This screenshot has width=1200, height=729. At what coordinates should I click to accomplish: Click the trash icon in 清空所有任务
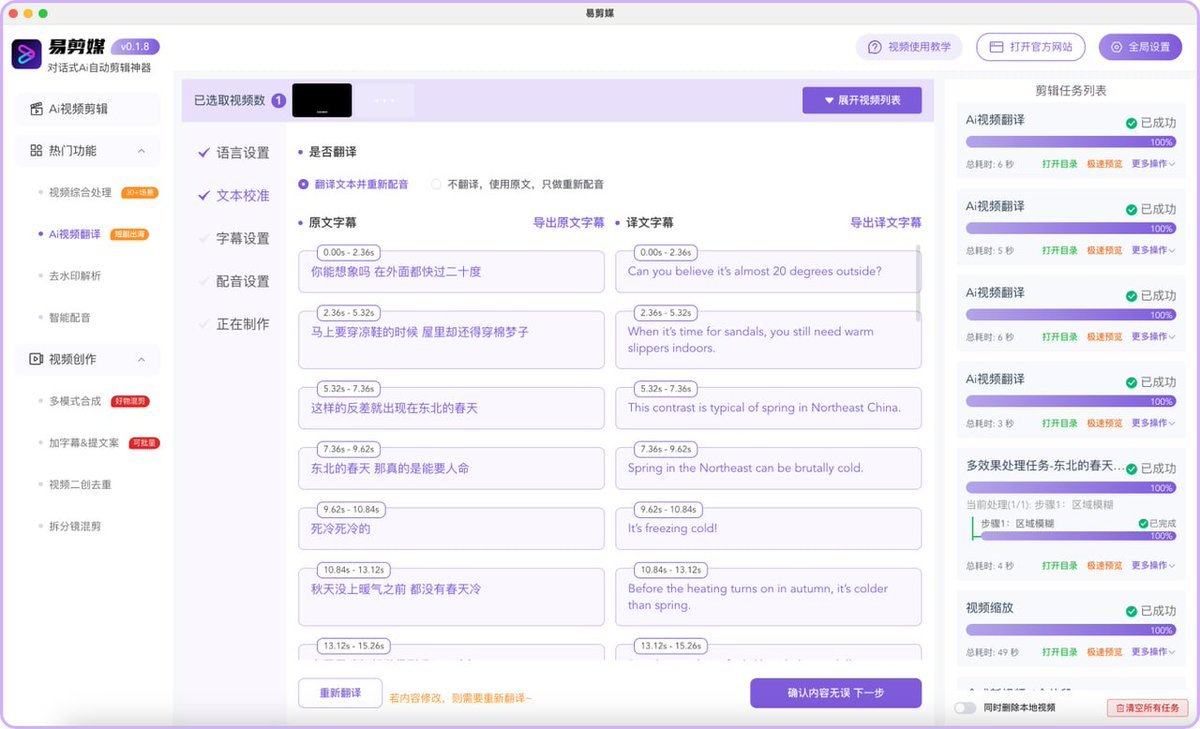point(1120,708)
